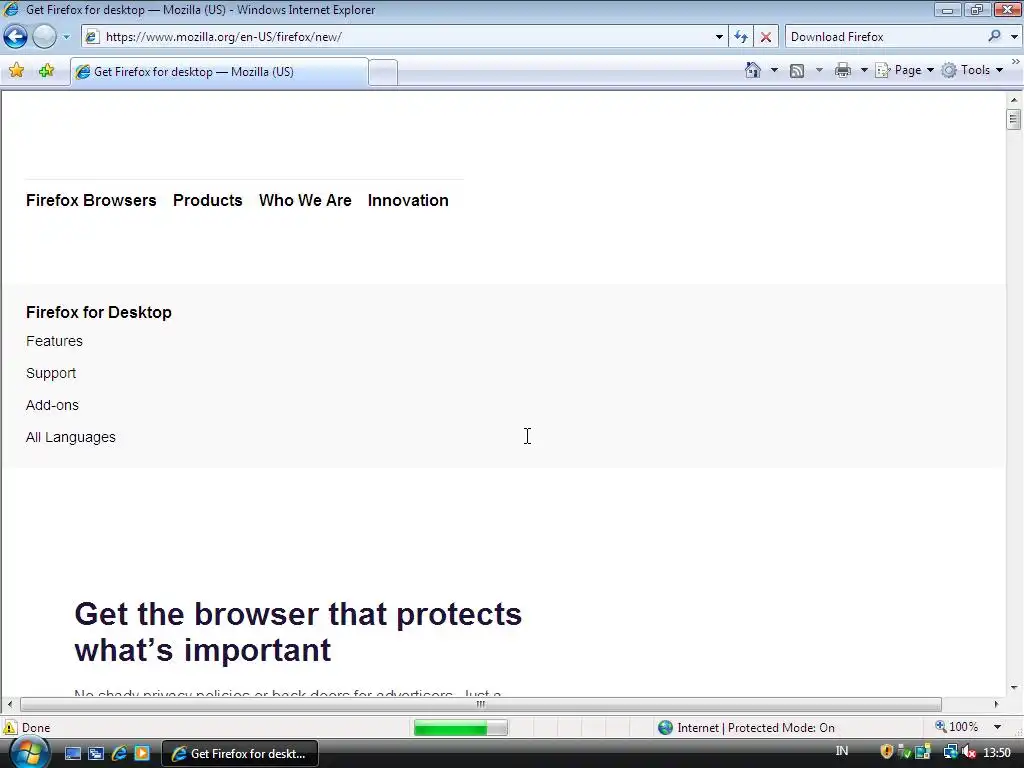Launch Windows Media Player quick launch icon

(142, 754)
